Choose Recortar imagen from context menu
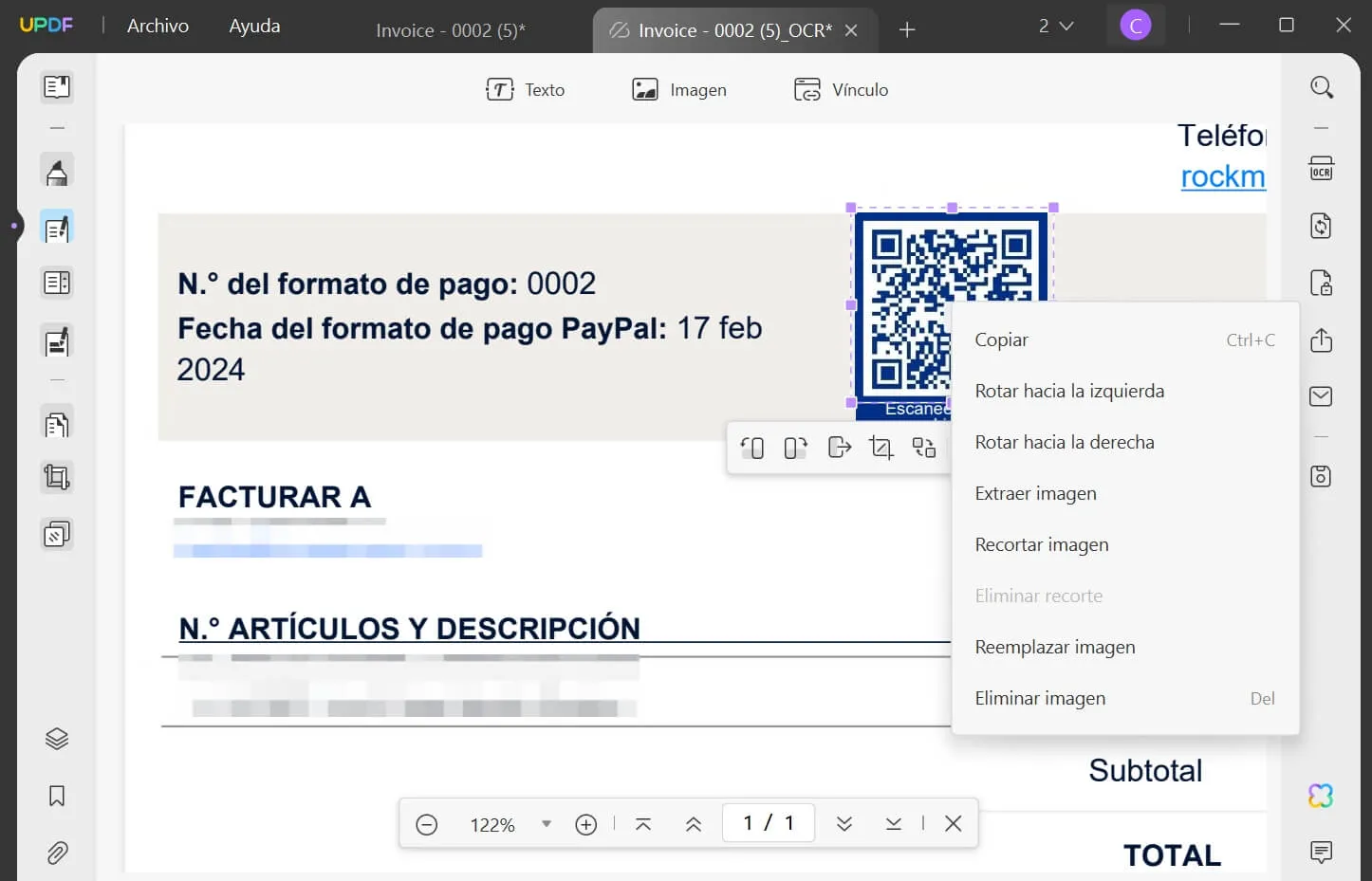 [x=1125, y=544]
